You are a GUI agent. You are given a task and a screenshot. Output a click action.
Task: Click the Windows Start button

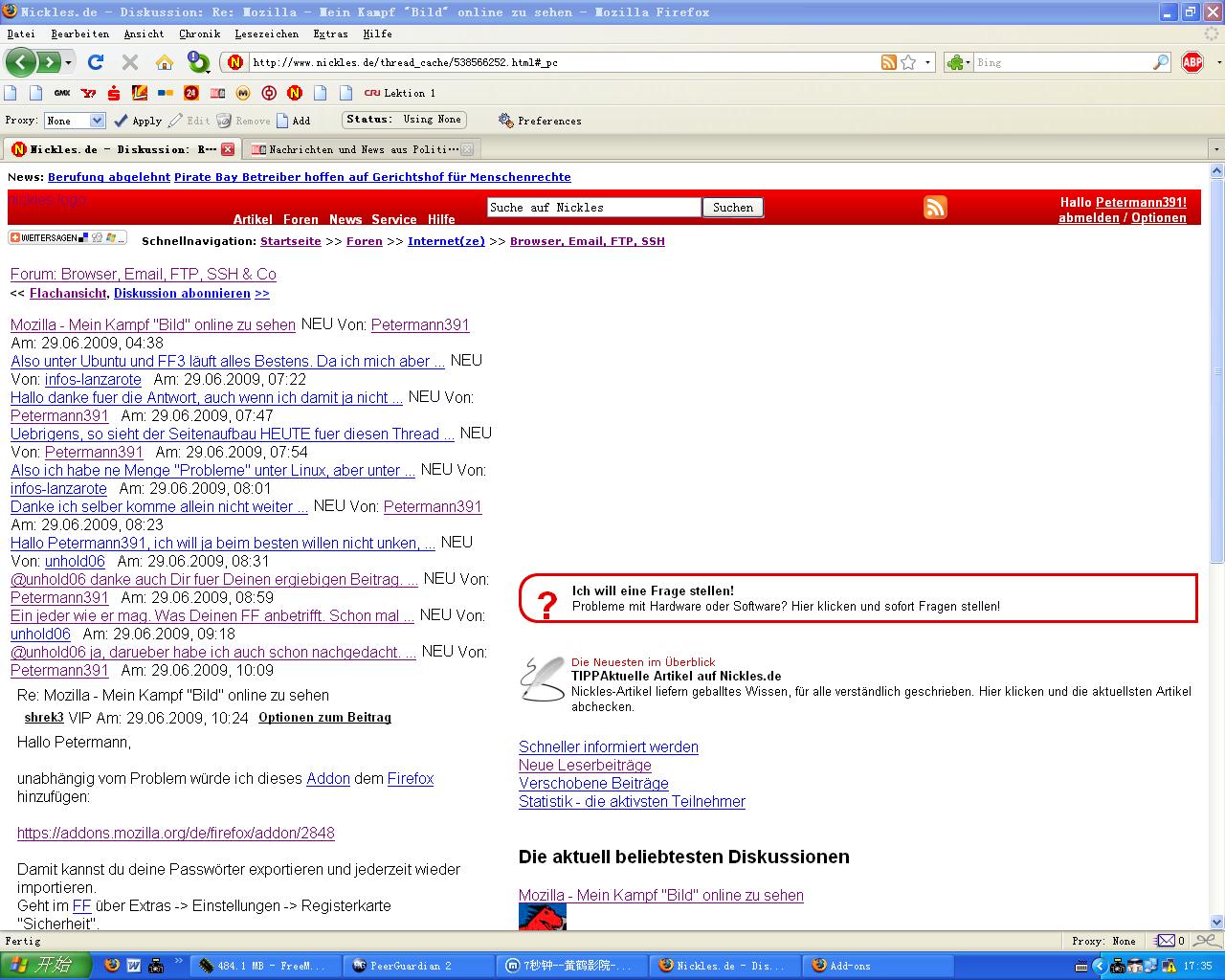46,966
